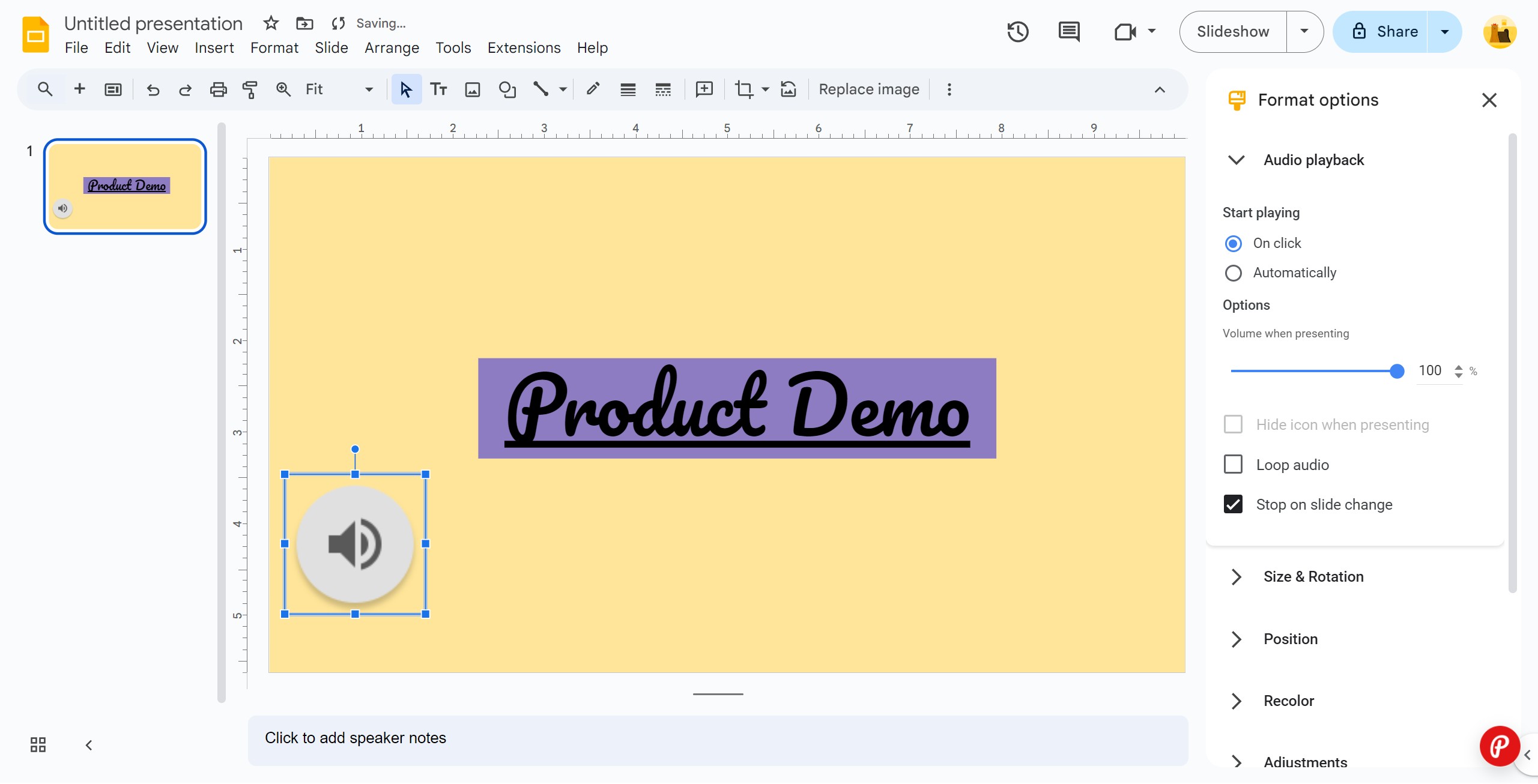Open the File menu
Screen dimensions: 1538x784
point(76,48)
